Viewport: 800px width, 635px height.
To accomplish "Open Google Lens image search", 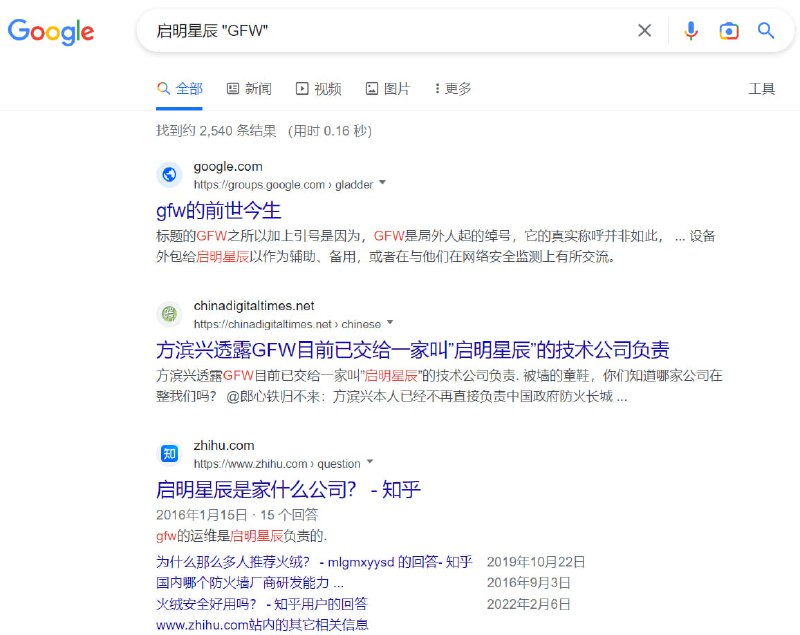I will coord(729,31).
